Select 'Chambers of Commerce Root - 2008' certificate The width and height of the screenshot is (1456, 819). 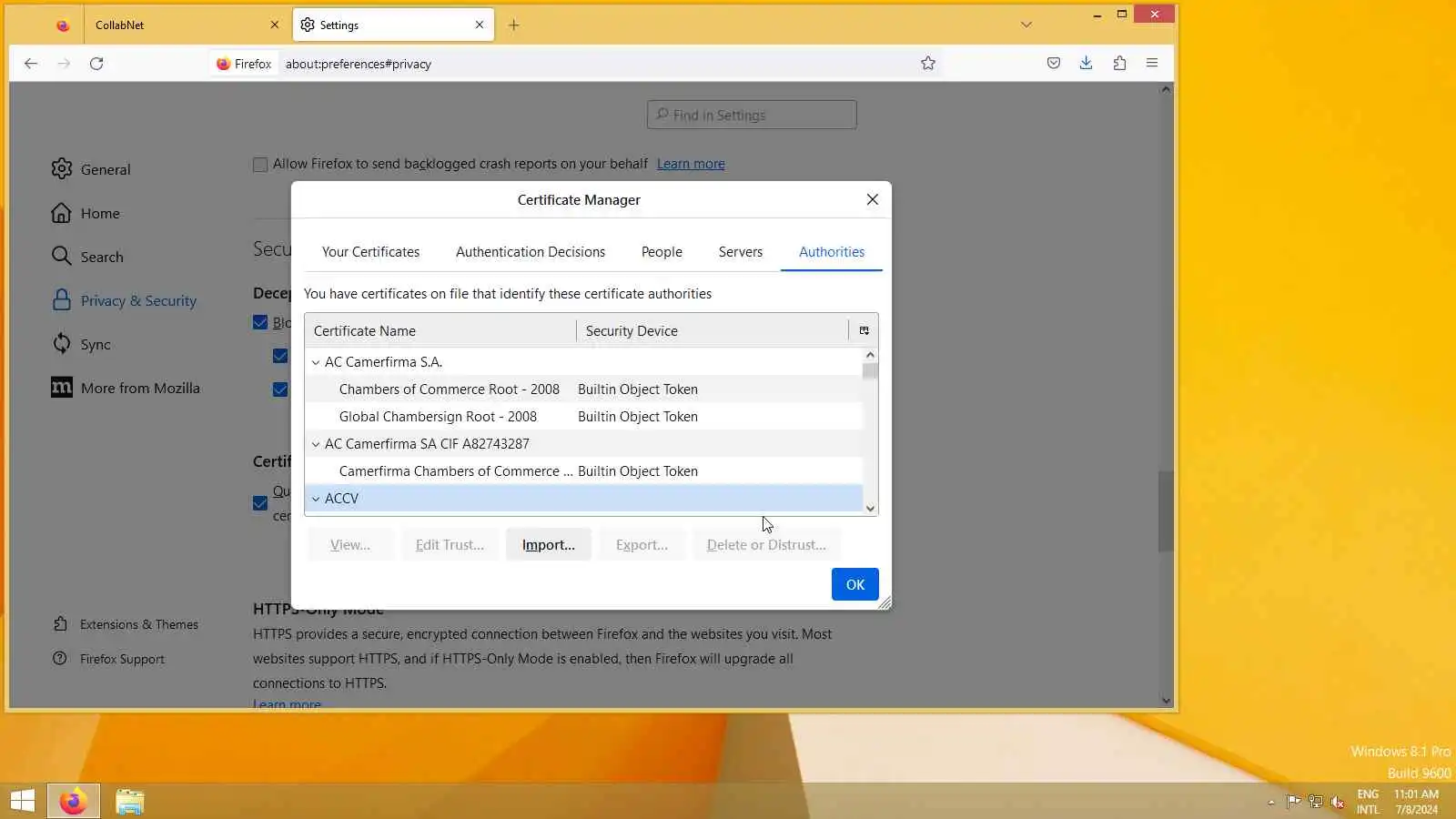[x=583, y=389]
